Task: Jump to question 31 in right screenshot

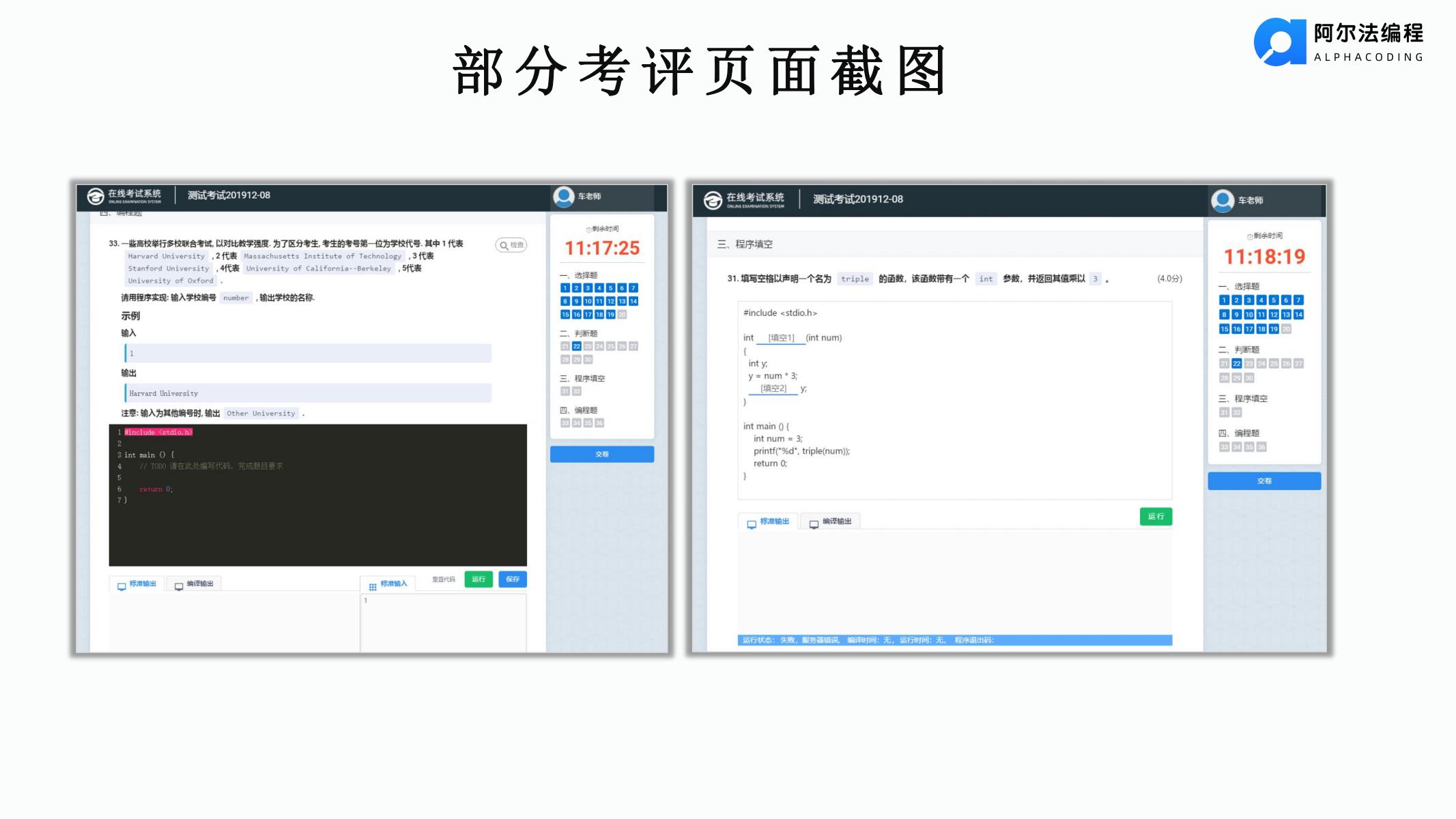Action: click(1224, 413)
